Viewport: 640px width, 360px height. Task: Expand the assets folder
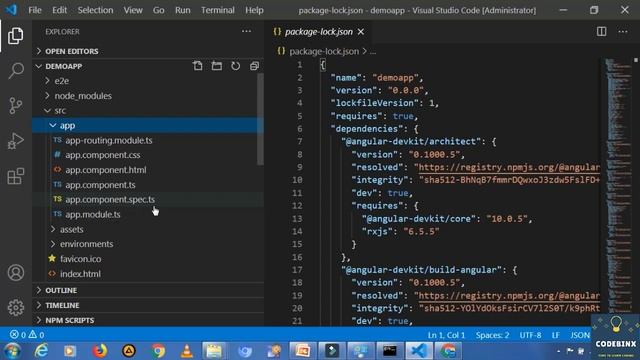click(148, 229)
